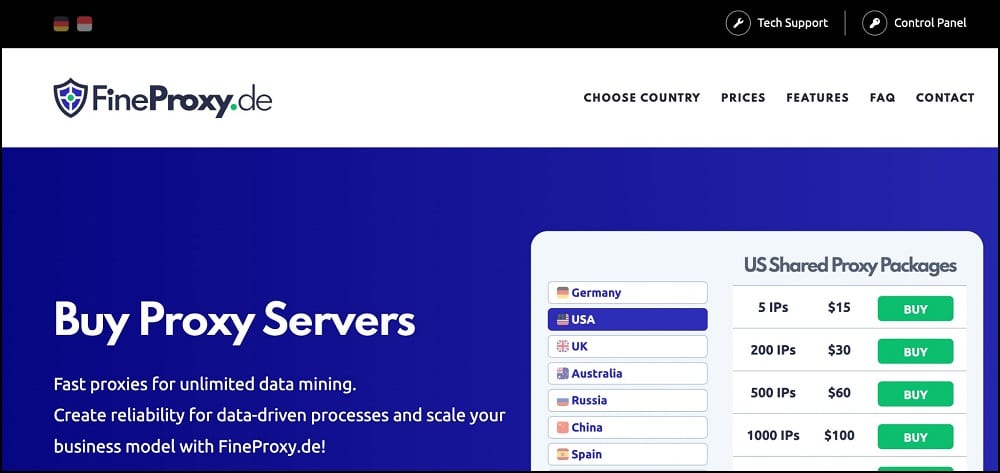Click the '$30' price
Image resolution: width=1000 pixels, height=473 pixels.
click(x=839, y=350)
